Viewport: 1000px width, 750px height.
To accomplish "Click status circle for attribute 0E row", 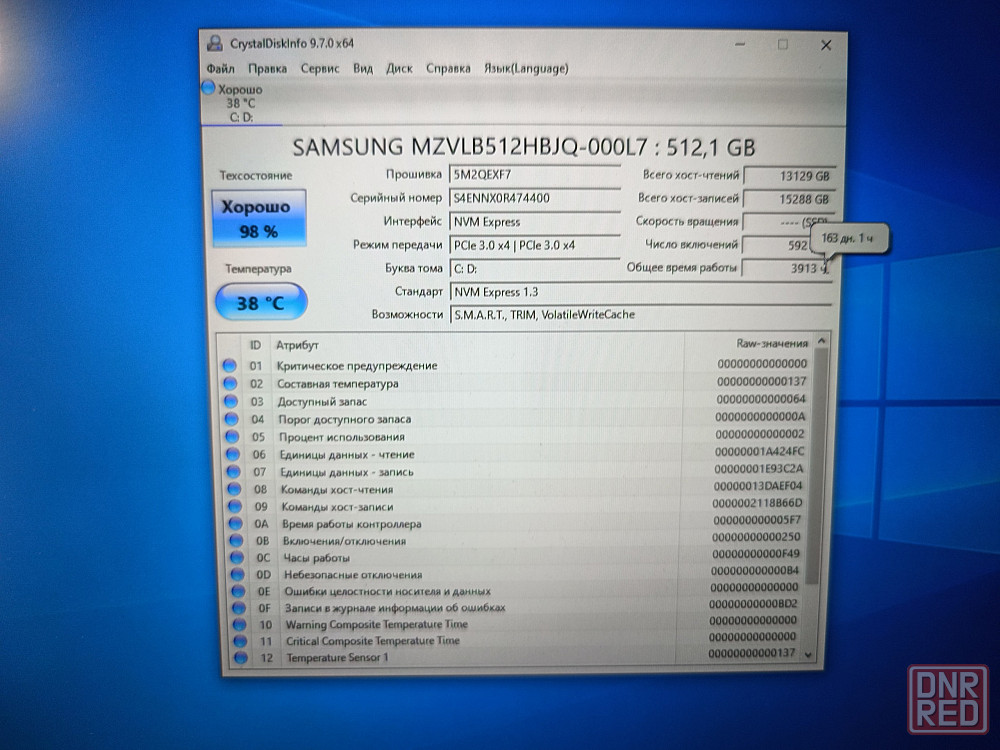I will point(238,591).
